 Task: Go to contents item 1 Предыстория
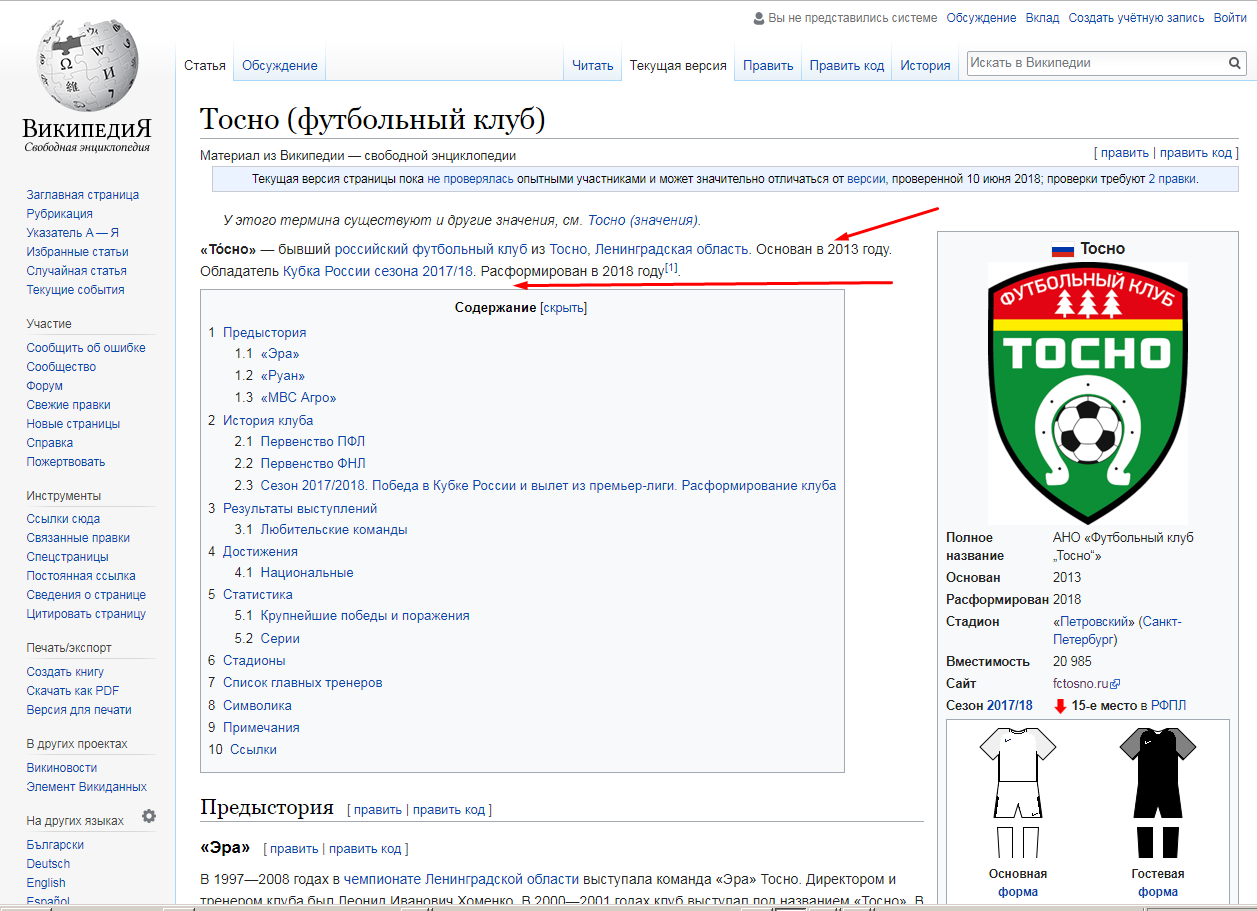click(x=257, y=333)
